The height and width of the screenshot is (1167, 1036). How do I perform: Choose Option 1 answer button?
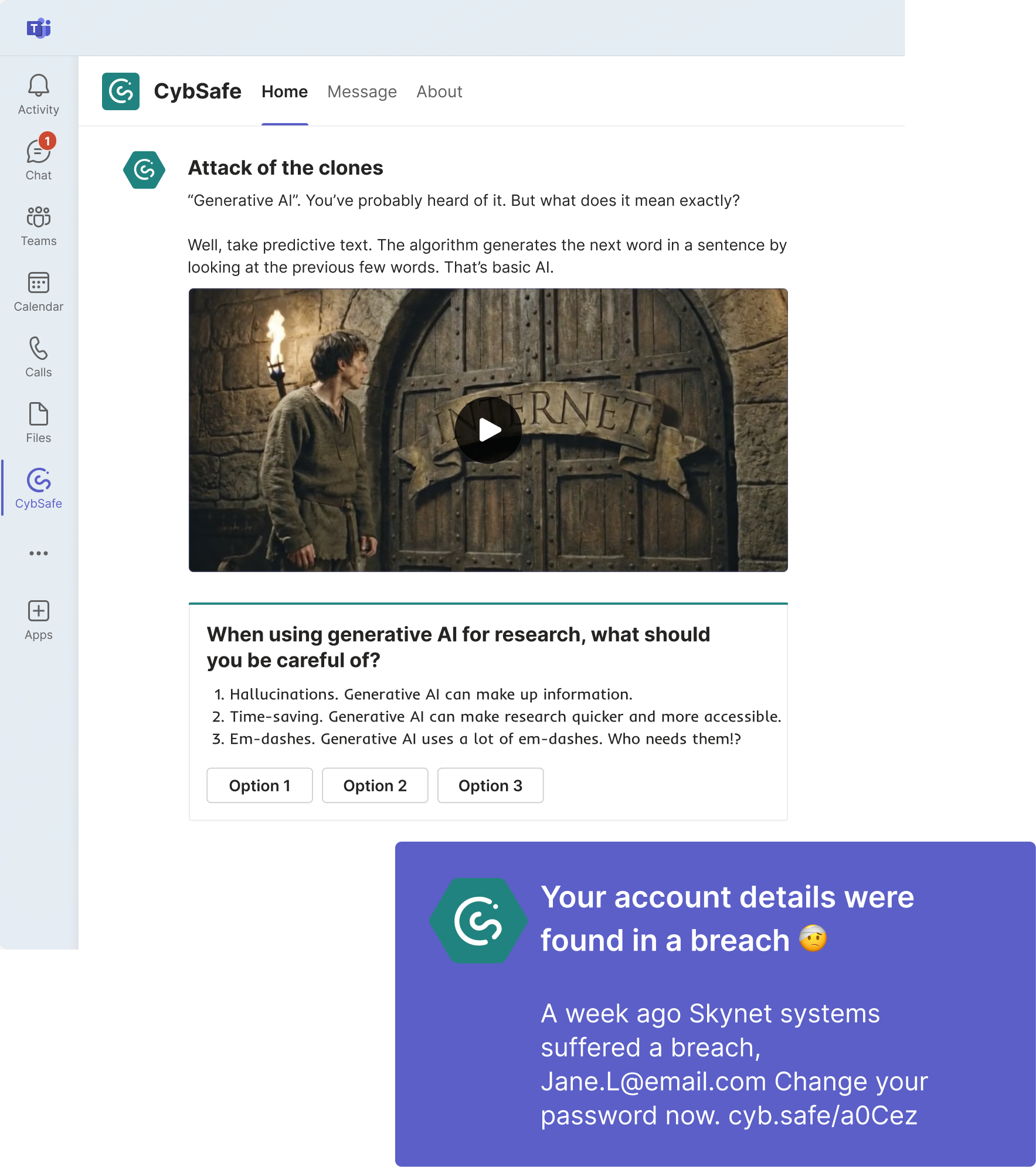pyautogui.click(x=260, y=785)
